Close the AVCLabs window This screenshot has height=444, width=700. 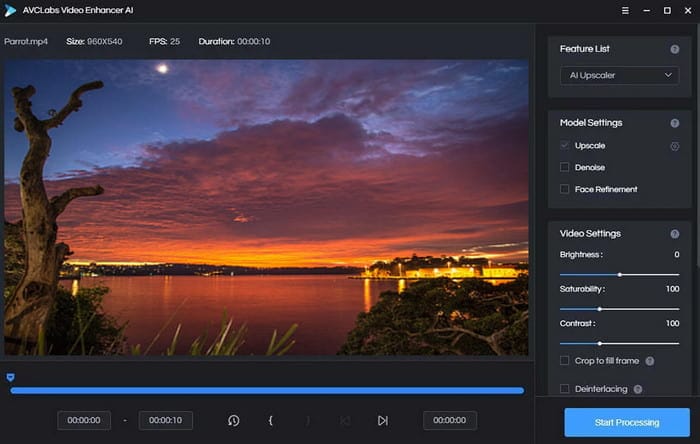pos(688,10)
